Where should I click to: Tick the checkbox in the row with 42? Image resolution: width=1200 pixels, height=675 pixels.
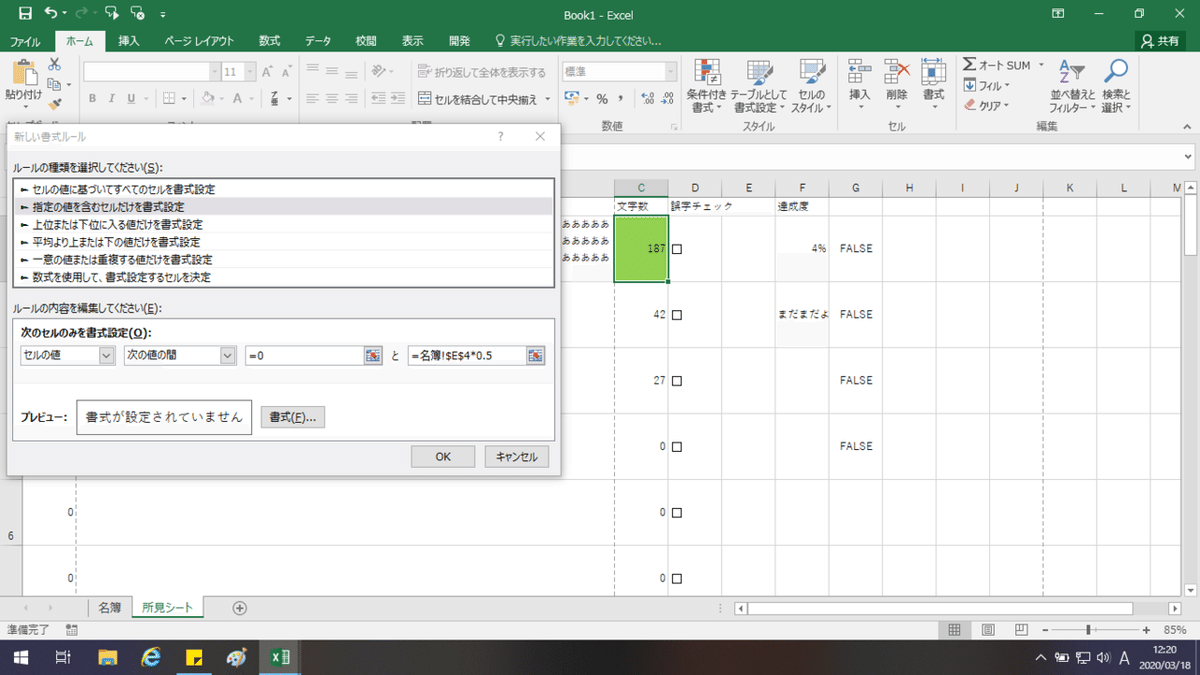click(677, 315)
